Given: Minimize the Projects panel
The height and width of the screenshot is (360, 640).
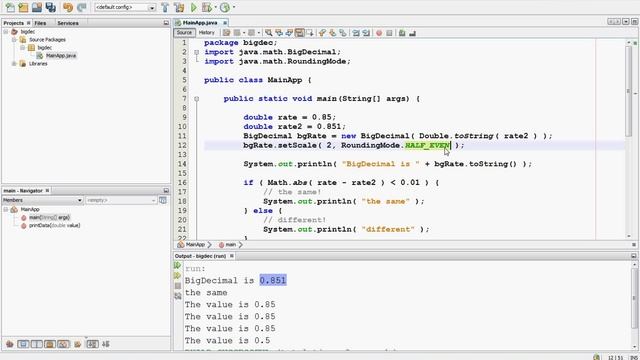Looking at the screenshot, I should pyautogui.click(x=166, y=23).
